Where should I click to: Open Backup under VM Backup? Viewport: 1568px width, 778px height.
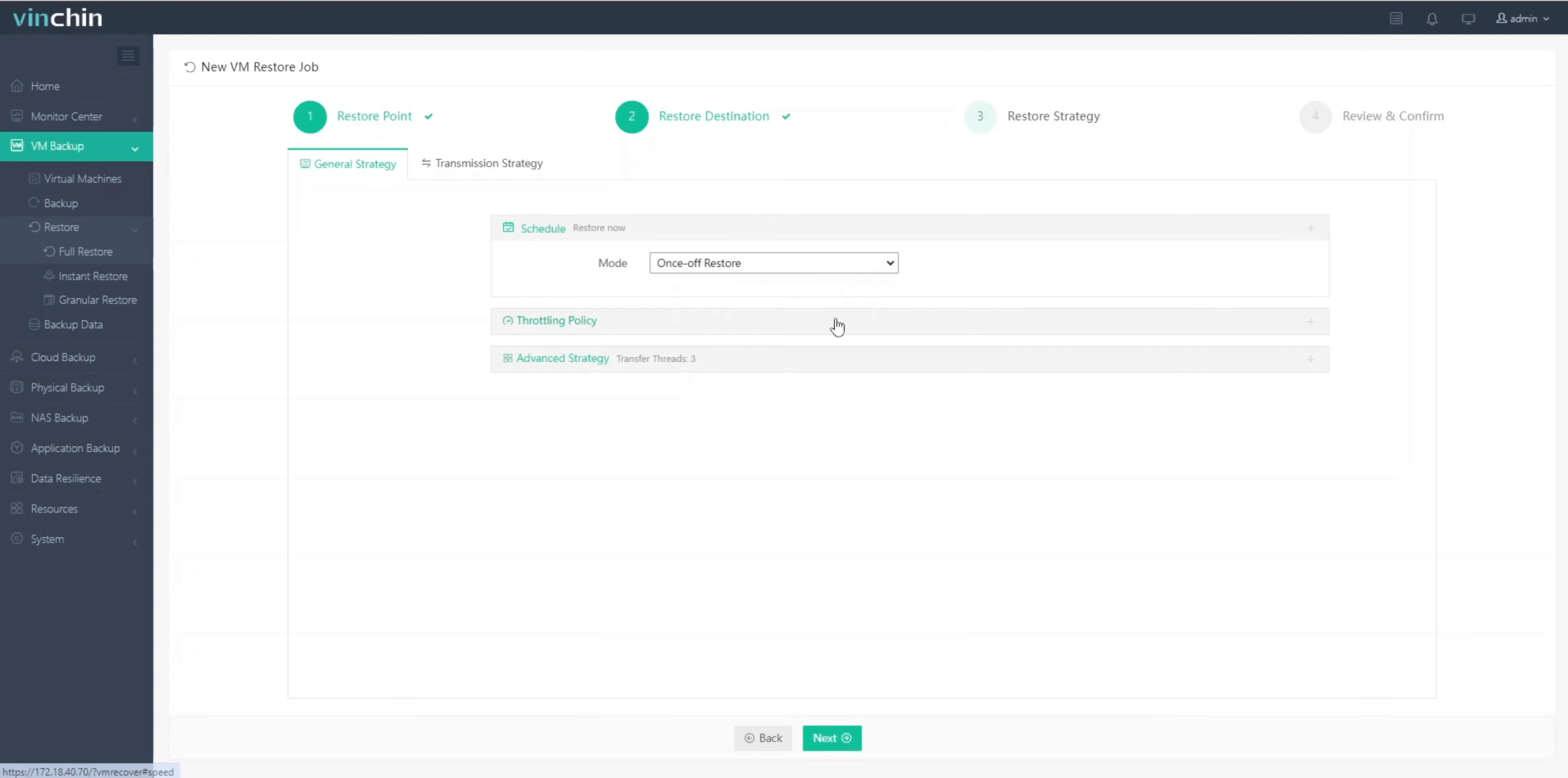(61, 203)
